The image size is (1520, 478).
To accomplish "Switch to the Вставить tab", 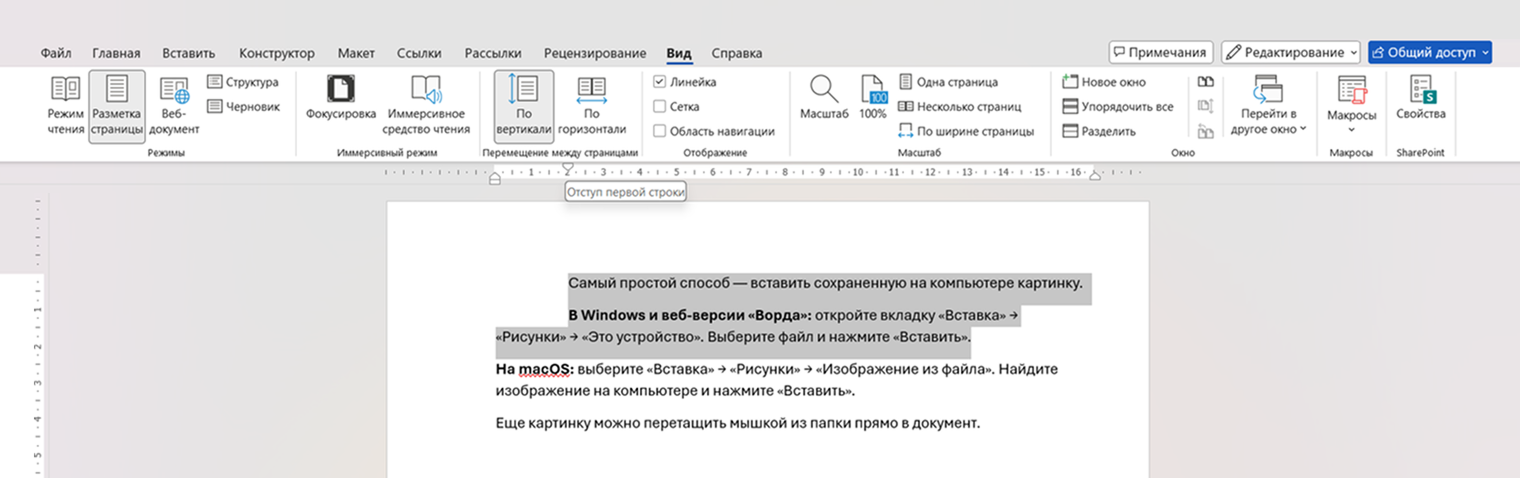I will point(189,53).
